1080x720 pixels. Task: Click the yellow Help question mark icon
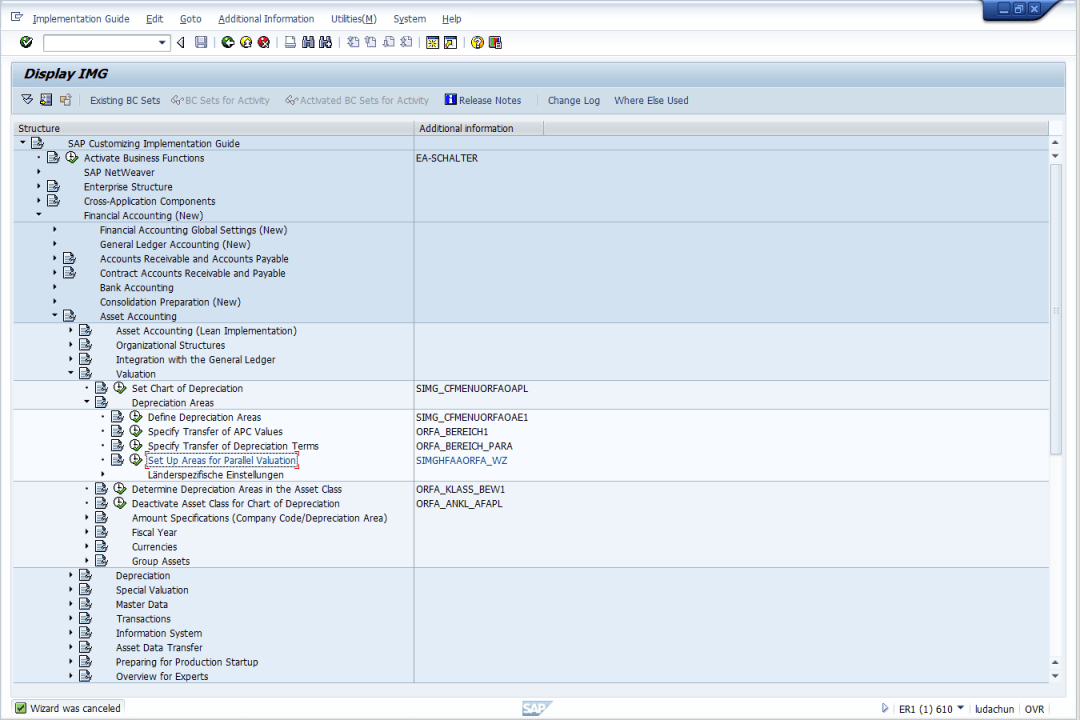[477, 42]
